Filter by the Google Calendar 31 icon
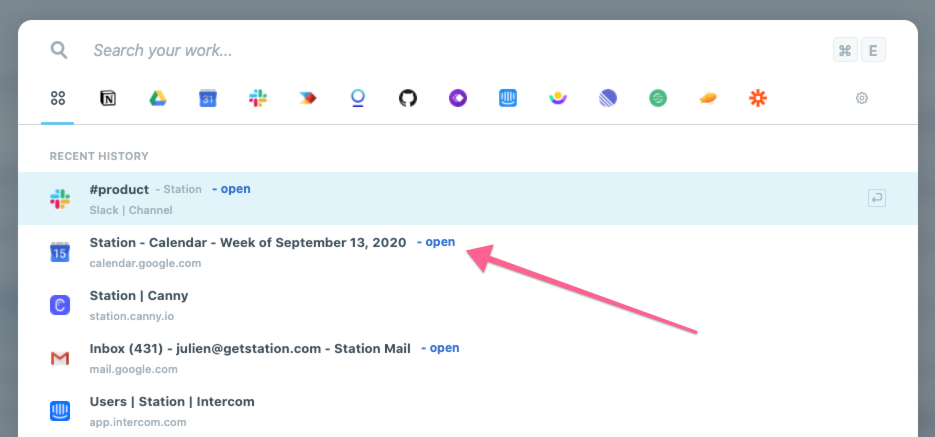 coord(208,98)
